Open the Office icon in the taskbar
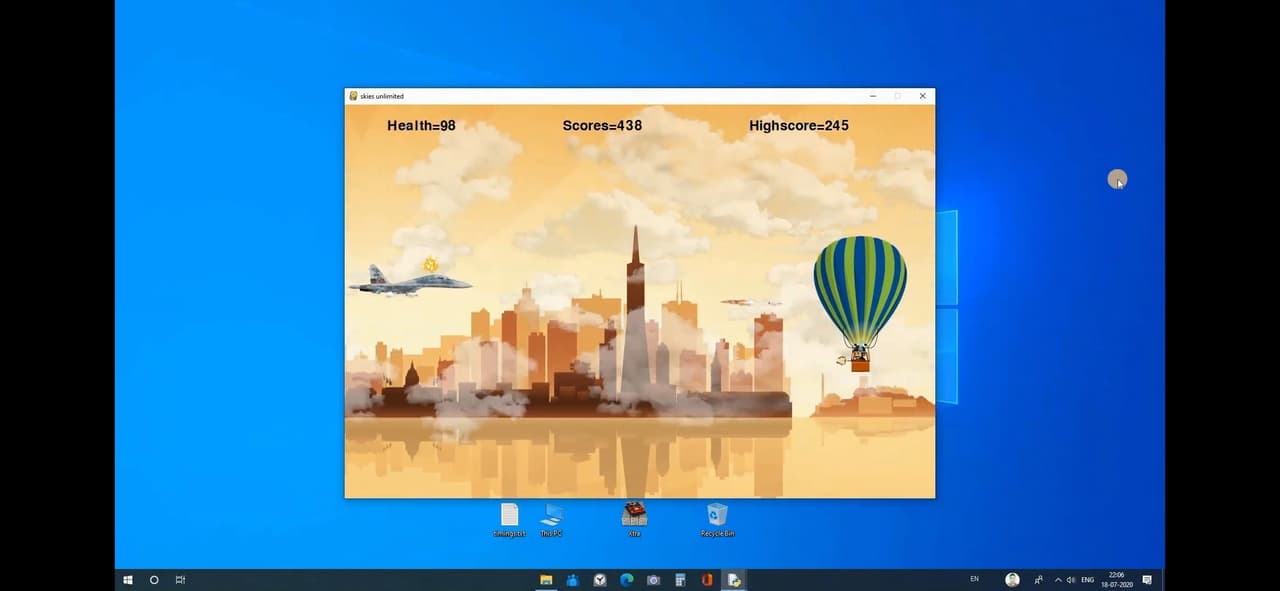The height and width of the screenshot is (591, 1280). point(707,580)
